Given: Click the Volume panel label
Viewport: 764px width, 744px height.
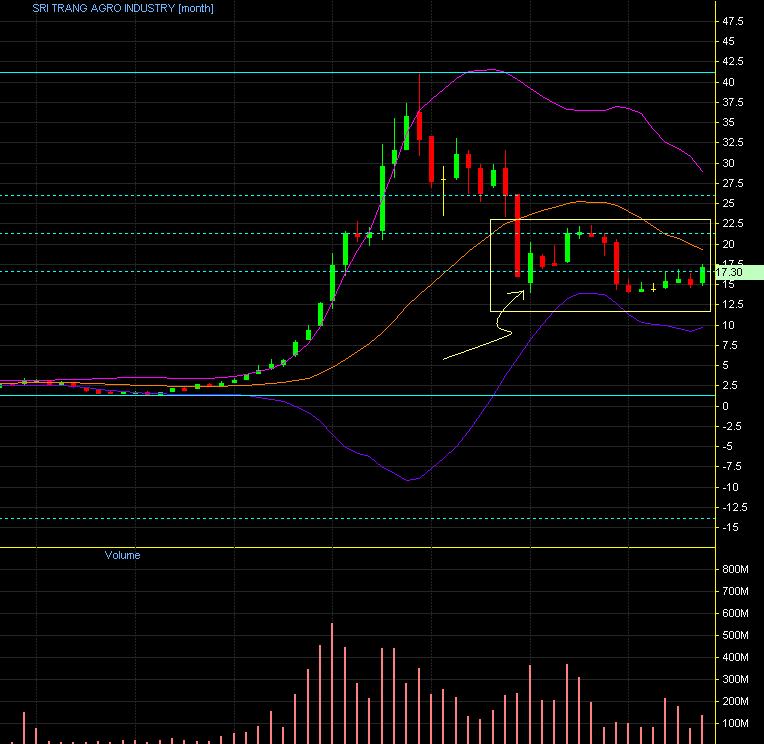Looking at the screenshot, I should coord(122,555).
